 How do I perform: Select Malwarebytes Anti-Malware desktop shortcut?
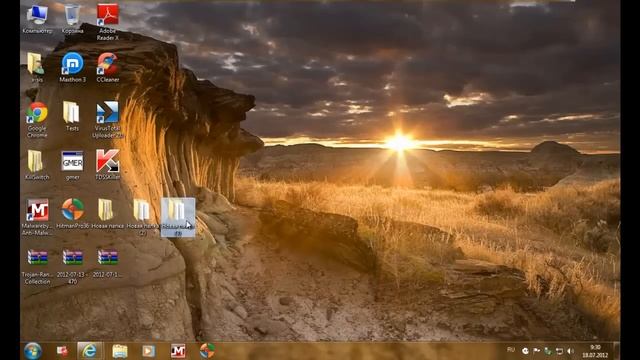pyautogui.click(x=37, y=217)
